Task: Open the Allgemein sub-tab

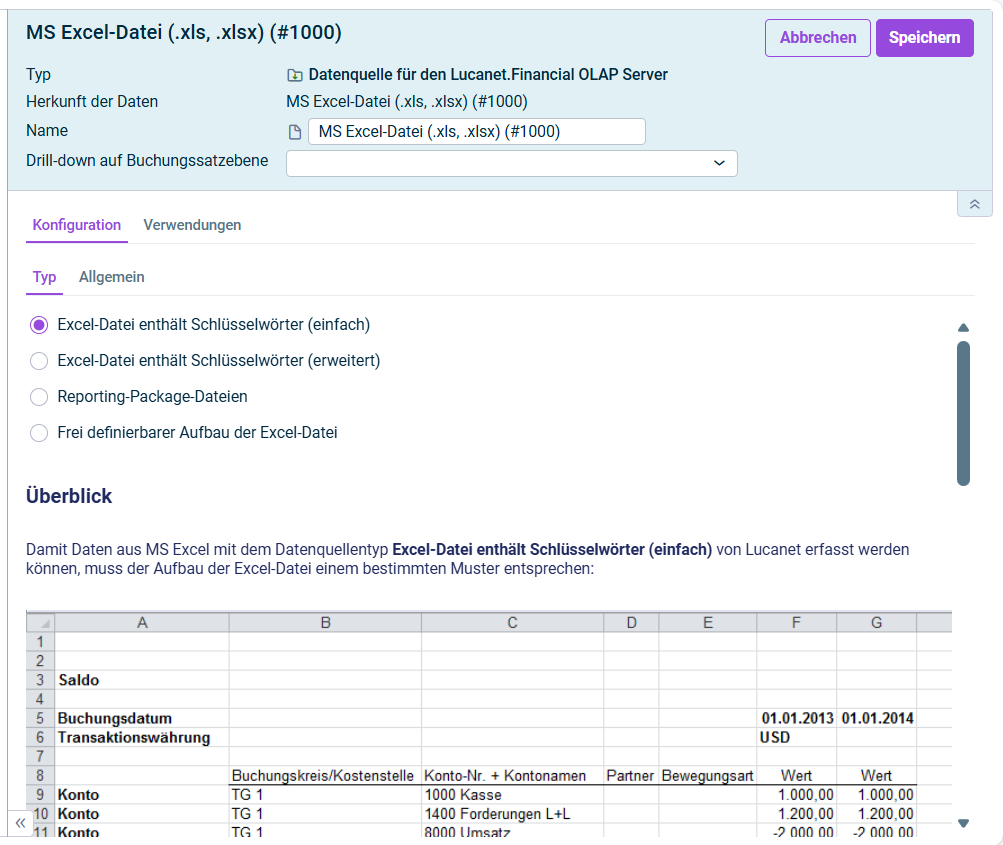Action: [x=111, y=277]
